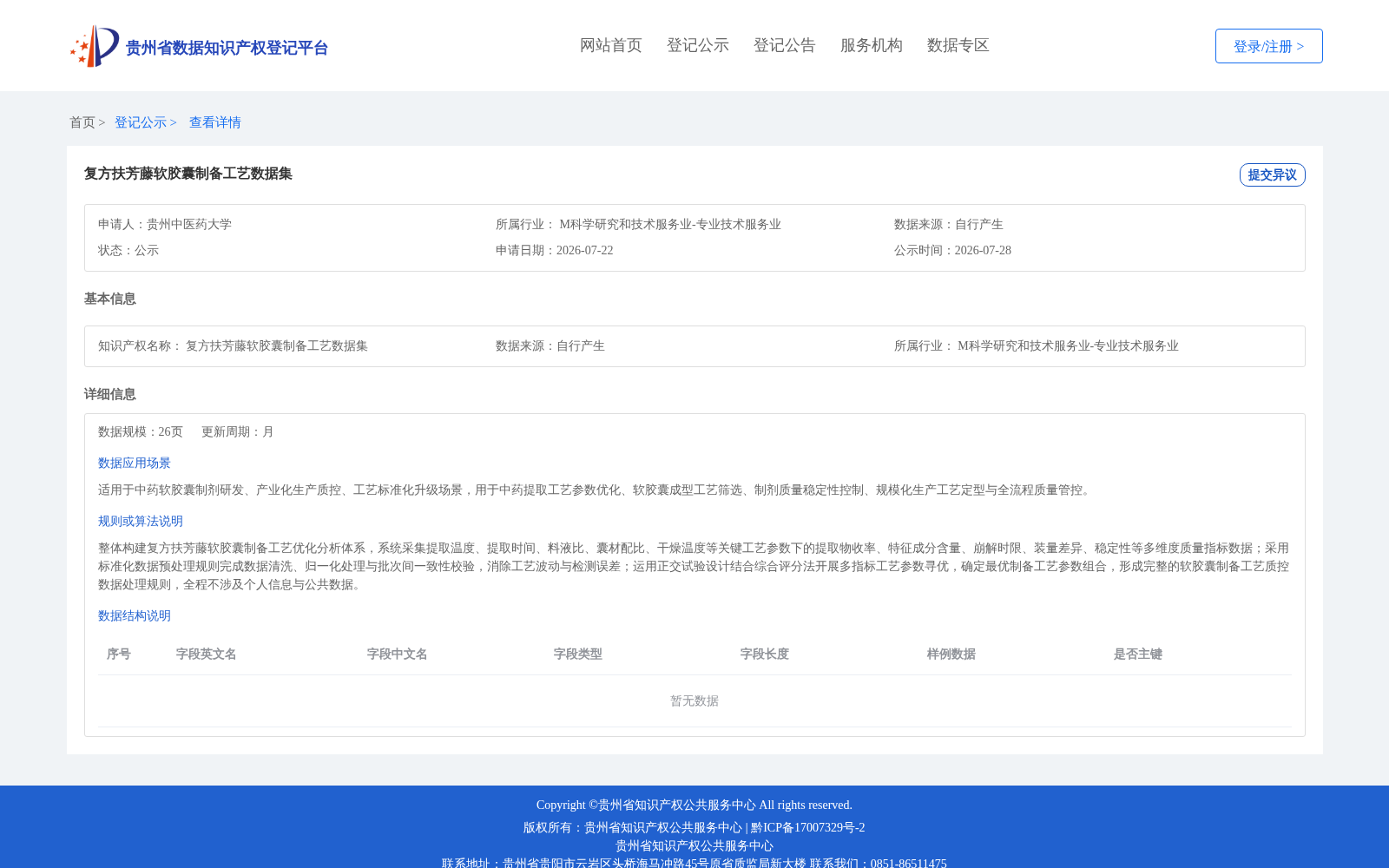Select 数据专区 in the top menu
Screen dimensions: 1389x868
coord(958,45)
